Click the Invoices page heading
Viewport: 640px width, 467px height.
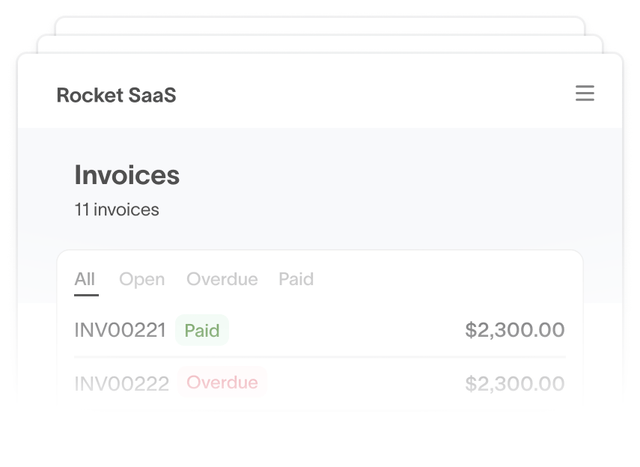(x=127, y=175)
